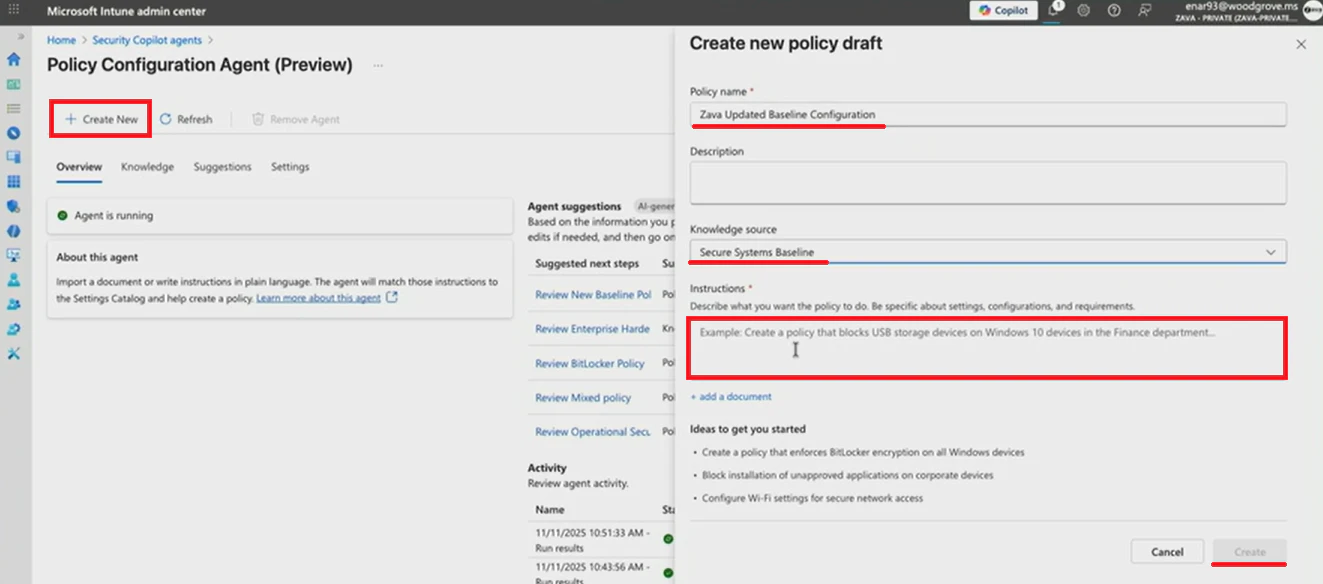Viewport: 1323px width, 584px height.
Task: Open the Knowledge source dropdown
Action: [988, 252]
